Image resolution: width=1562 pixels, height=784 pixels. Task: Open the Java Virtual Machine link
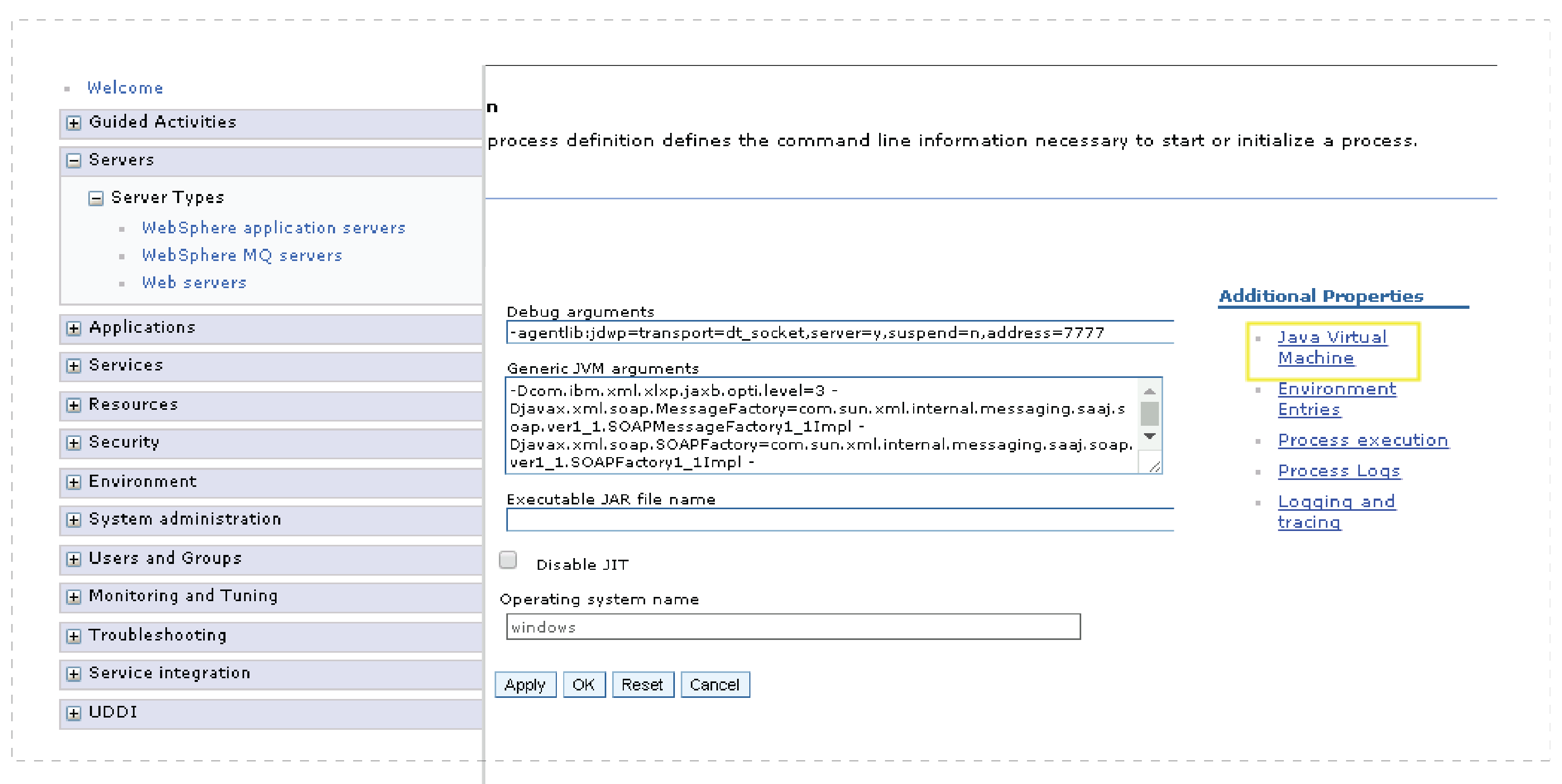tap(1332, 347)
